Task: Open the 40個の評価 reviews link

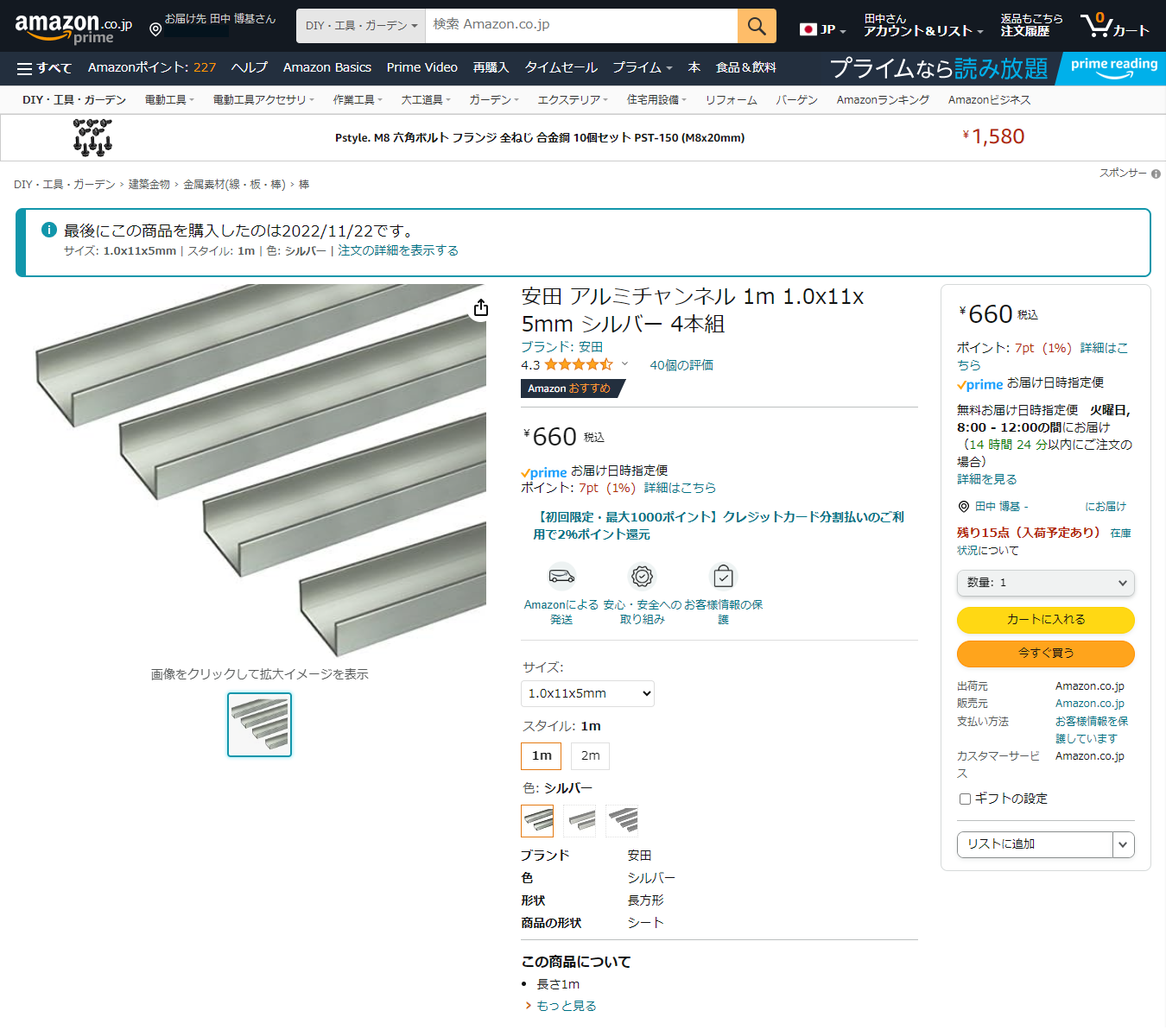Action: coord(681,365)
